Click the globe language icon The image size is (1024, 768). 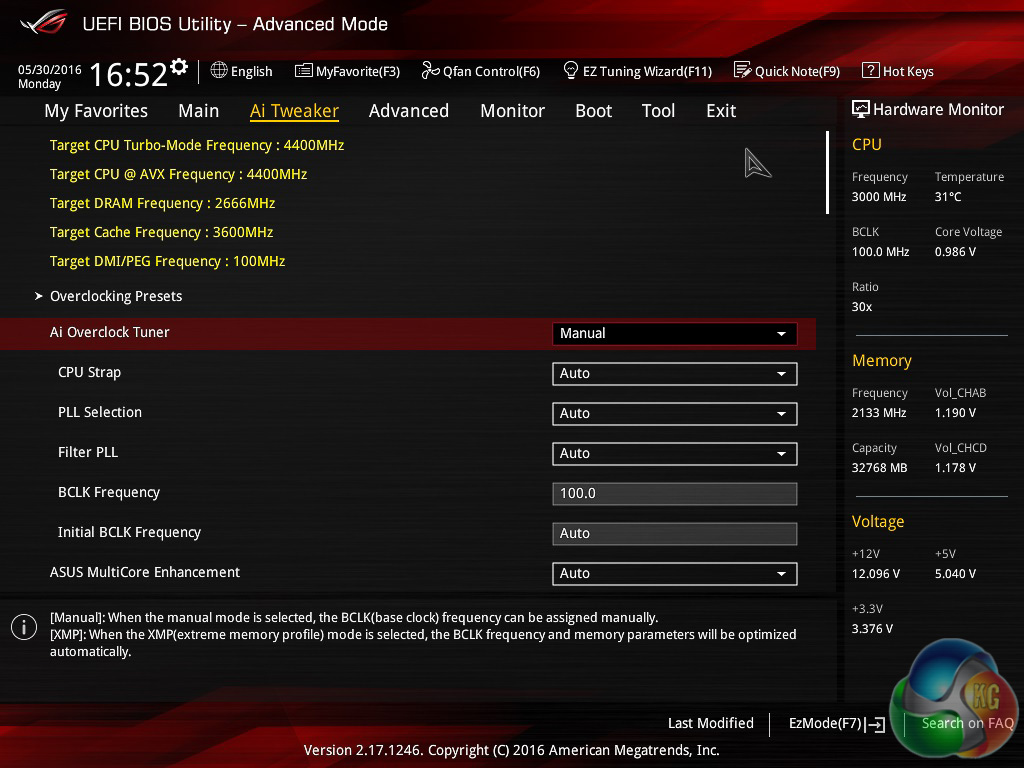tap(219, 70)
